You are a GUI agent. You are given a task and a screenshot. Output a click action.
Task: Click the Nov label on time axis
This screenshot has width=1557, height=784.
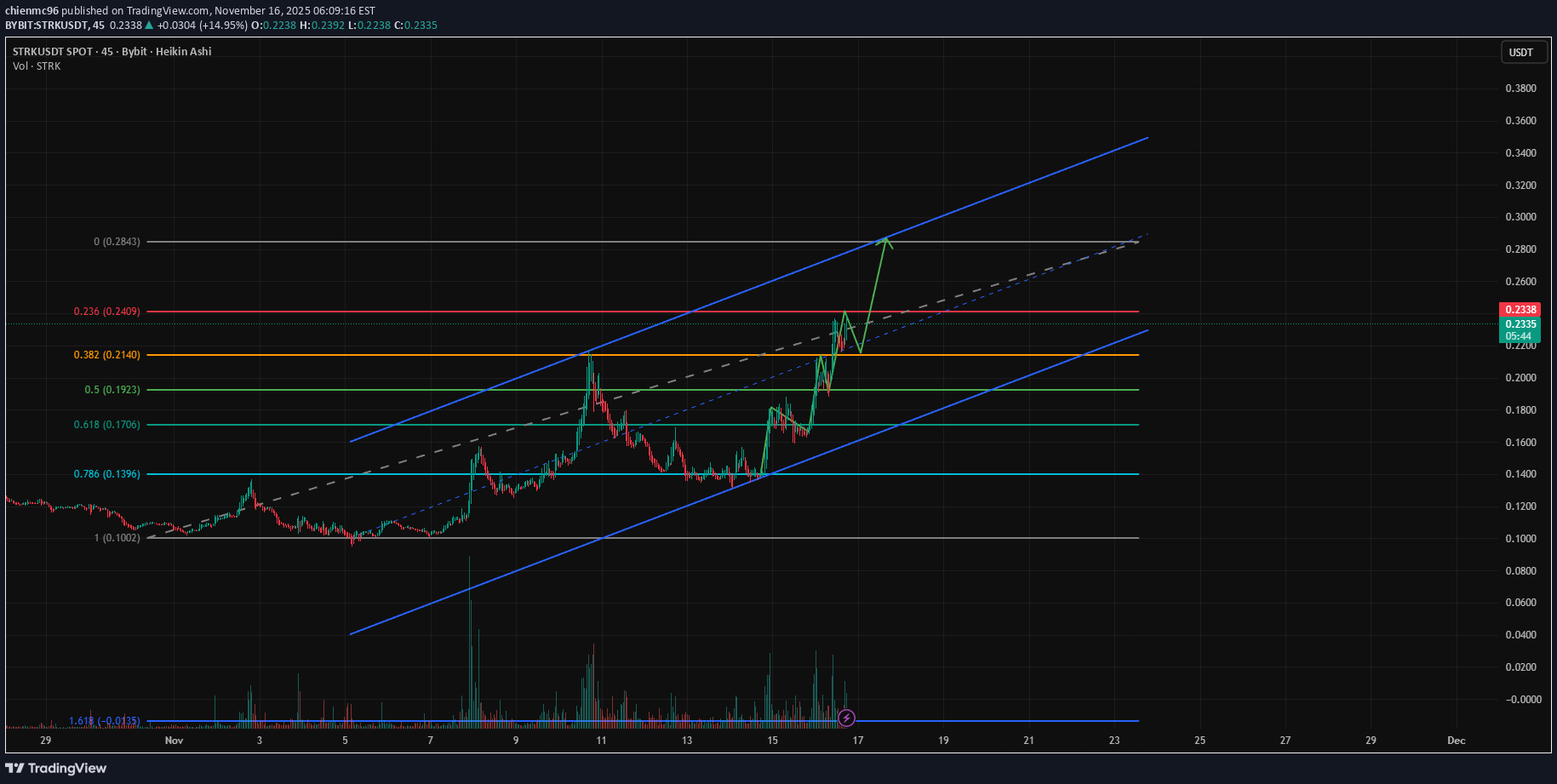coord(174,741)
